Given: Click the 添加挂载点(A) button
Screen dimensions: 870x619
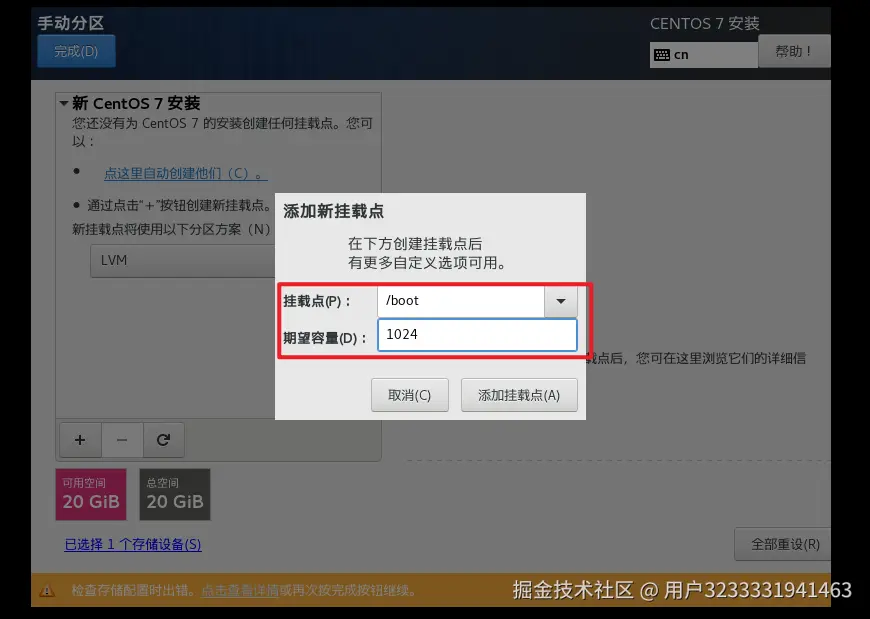Looking at the screenshot, I should click(x=519, y=395).
